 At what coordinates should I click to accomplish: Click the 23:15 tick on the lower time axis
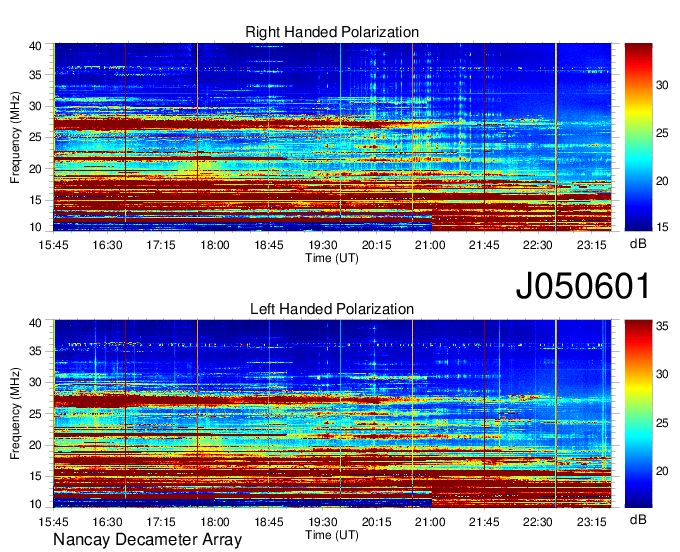(592, 522)
